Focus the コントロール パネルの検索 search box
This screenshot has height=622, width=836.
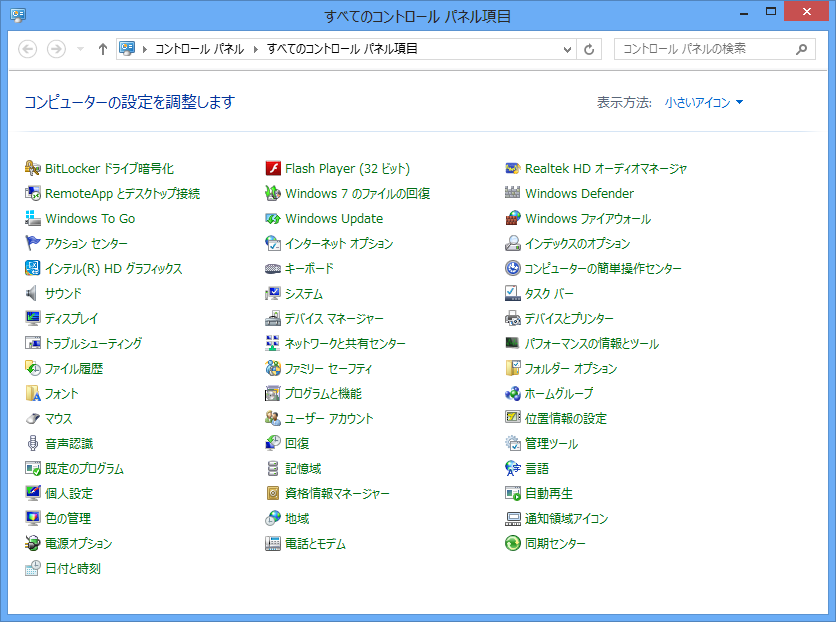coord(714,49)
